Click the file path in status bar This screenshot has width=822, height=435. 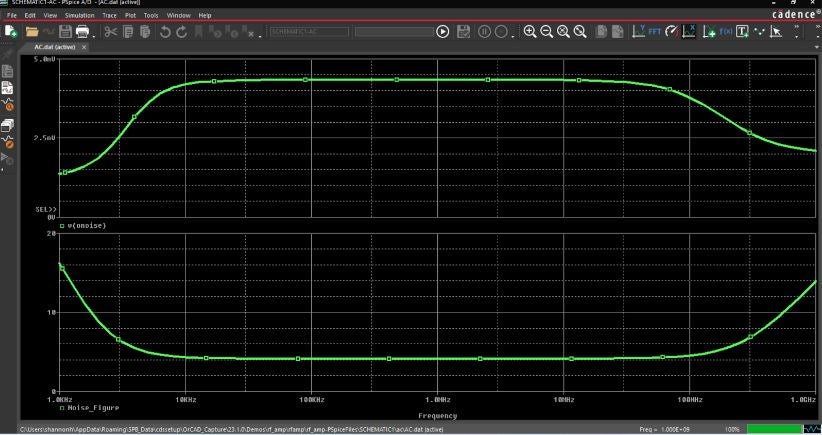(x=231, y=430)
